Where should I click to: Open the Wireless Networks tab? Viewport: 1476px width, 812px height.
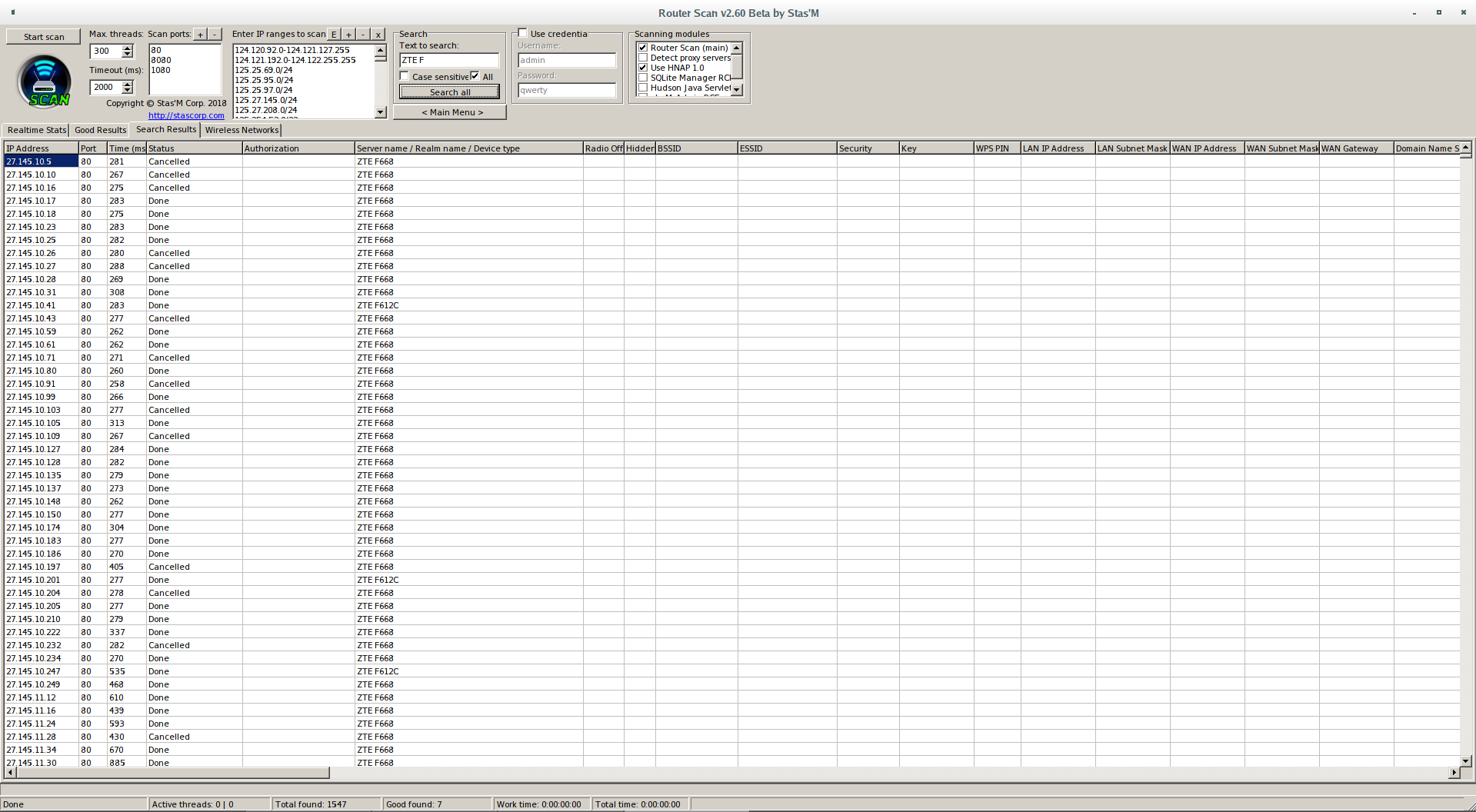coord(242,130)
